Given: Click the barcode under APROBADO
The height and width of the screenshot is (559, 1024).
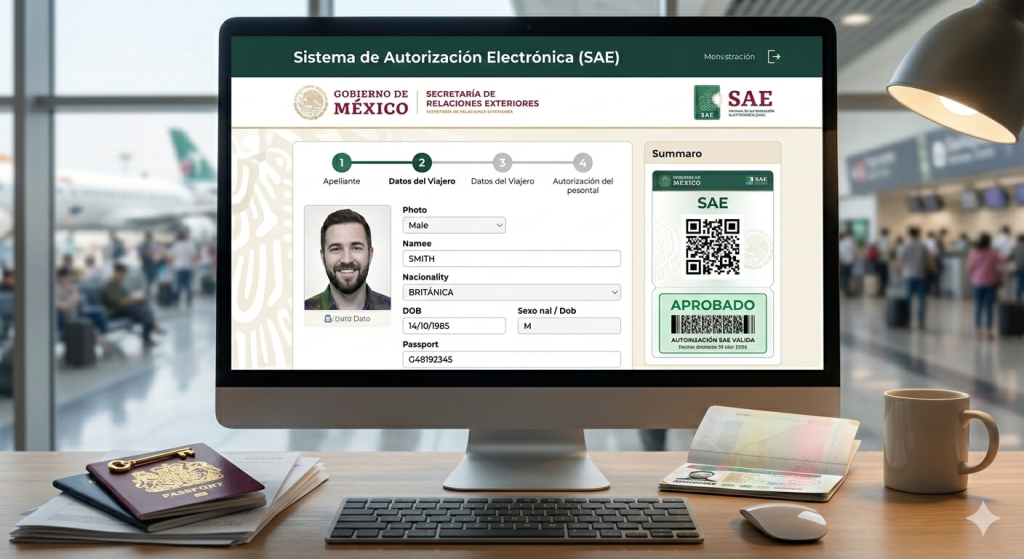Looking at the screenshot, I should [x=712, y=325].
